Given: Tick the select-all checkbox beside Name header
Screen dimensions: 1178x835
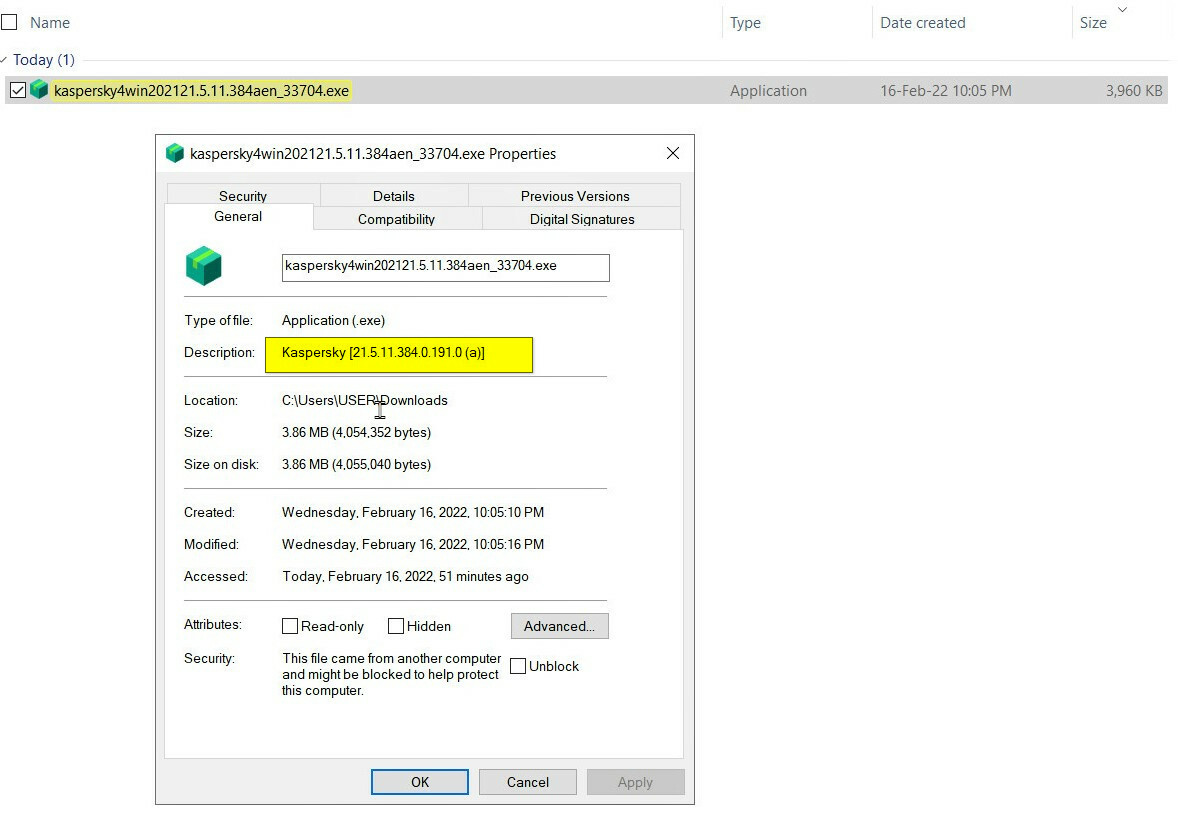Looking at the screenshot, I should click(x=9, y=23).
